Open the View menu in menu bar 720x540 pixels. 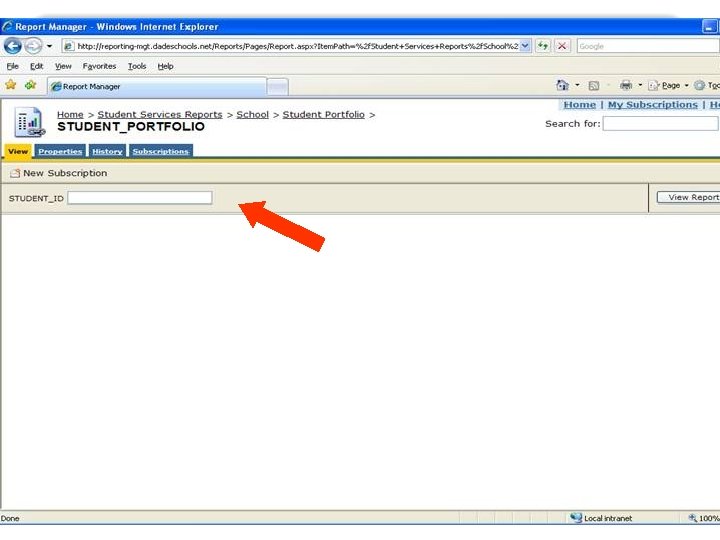pyautogui.click(x=63, y=66)
